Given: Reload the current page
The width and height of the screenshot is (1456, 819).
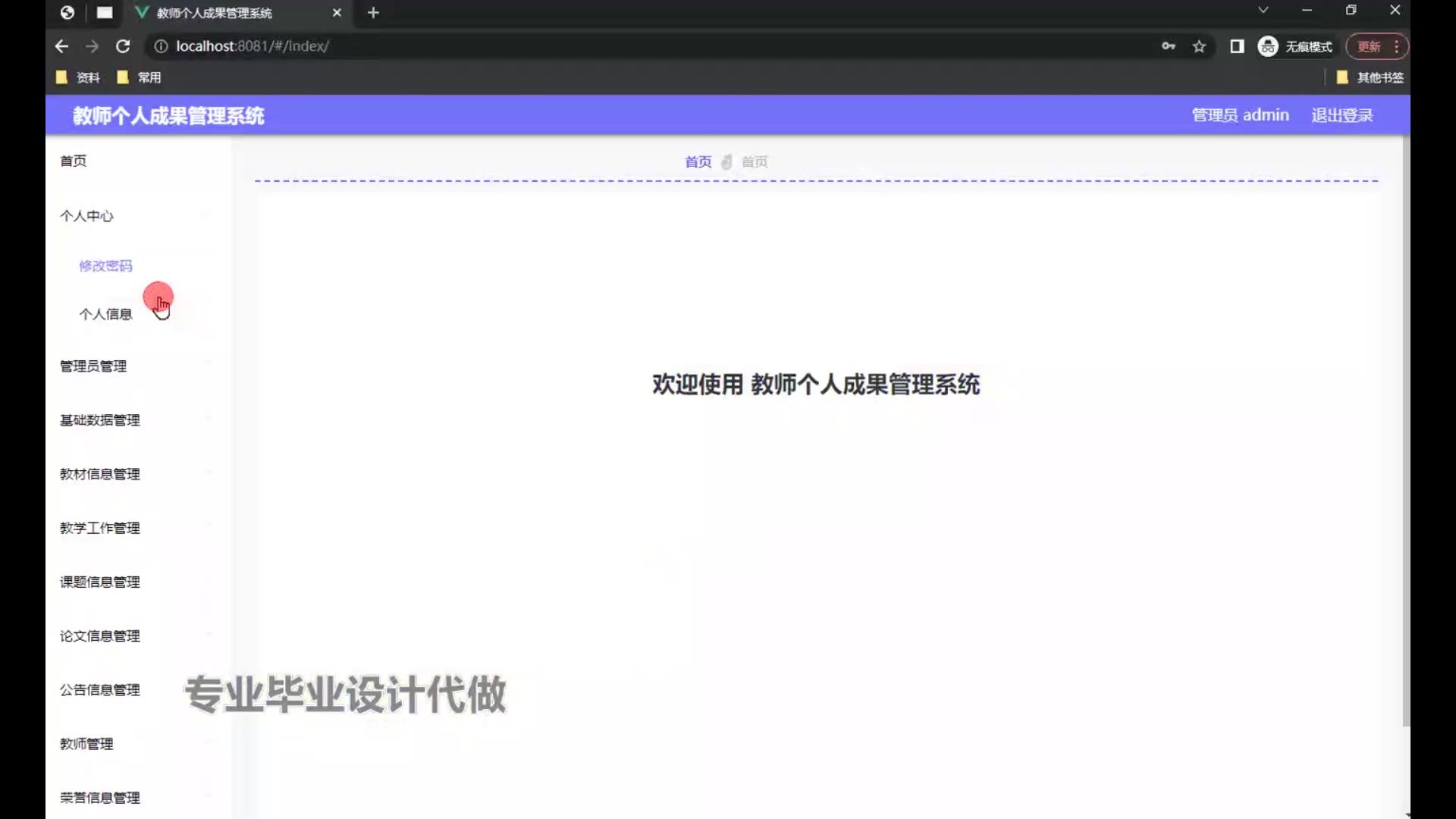Looking at the screenshot, I should click(123, 46).
